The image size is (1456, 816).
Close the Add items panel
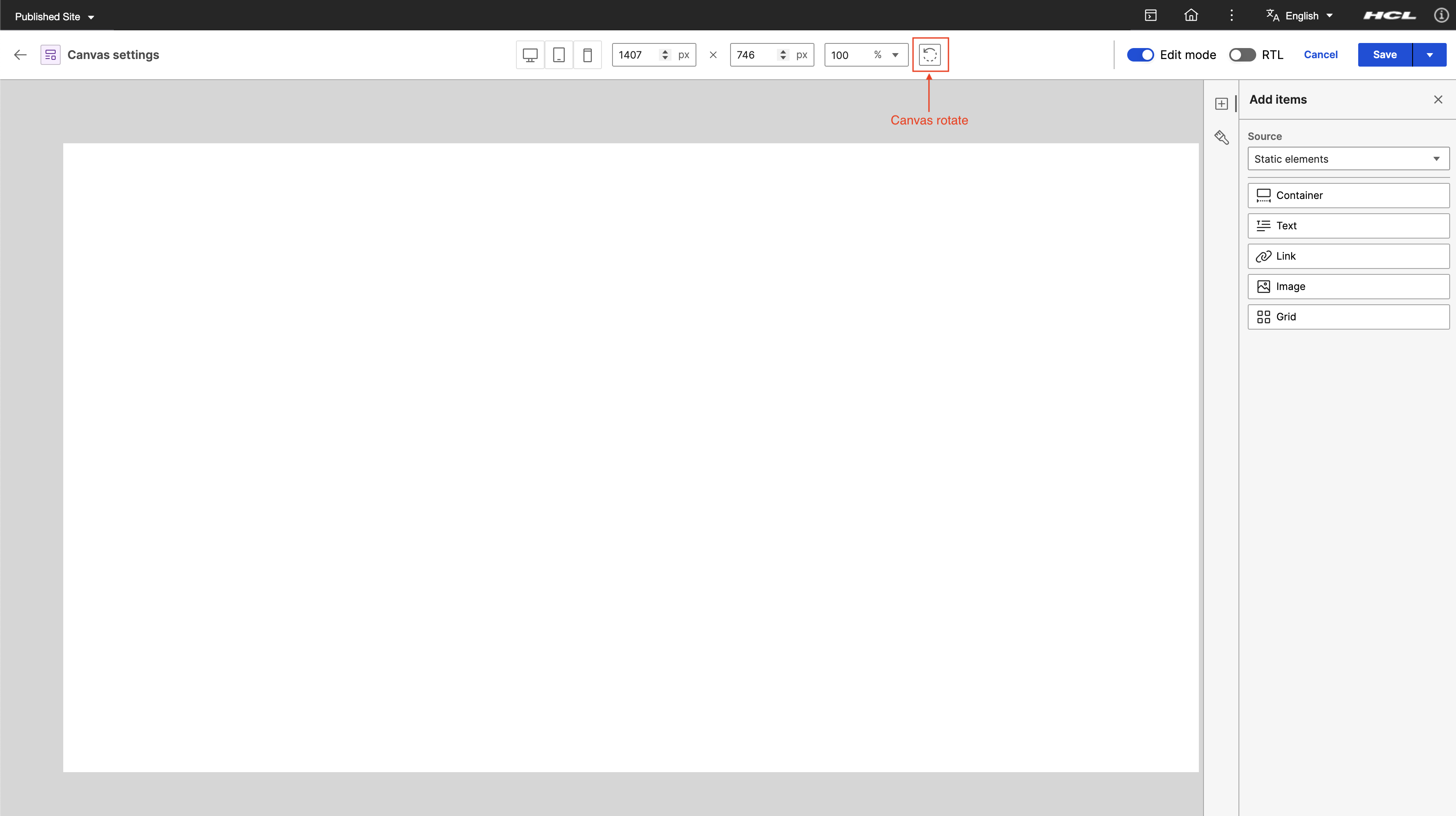1438,99
